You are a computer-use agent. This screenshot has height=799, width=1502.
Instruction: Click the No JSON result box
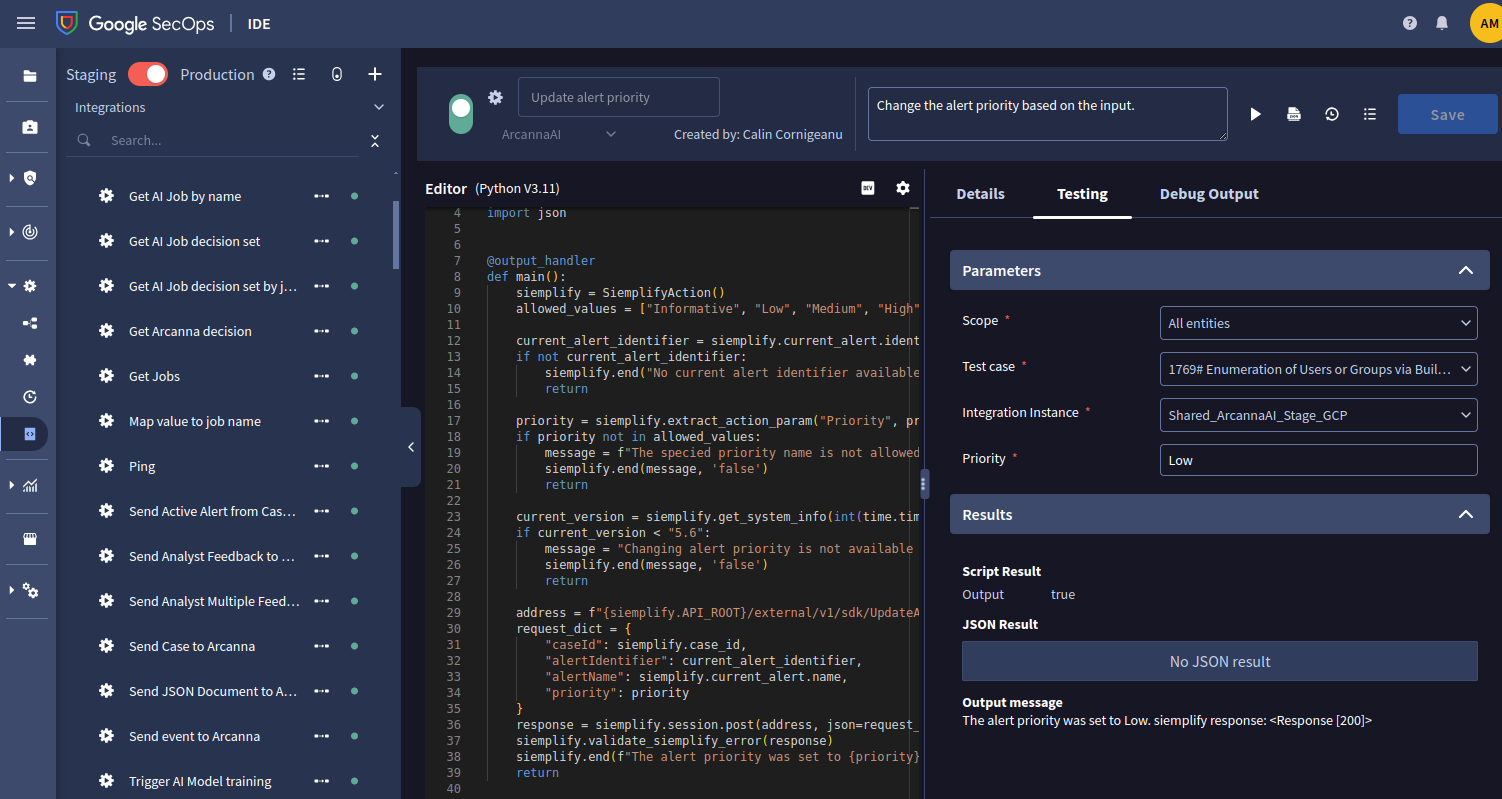point(1220,661)
